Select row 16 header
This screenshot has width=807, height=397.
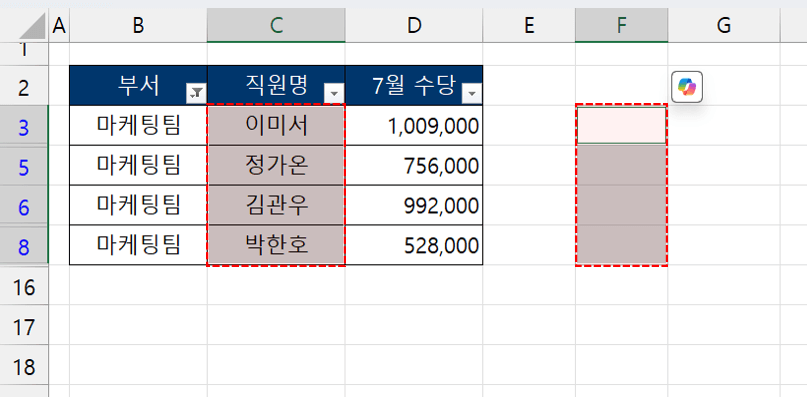coord(24,285)
